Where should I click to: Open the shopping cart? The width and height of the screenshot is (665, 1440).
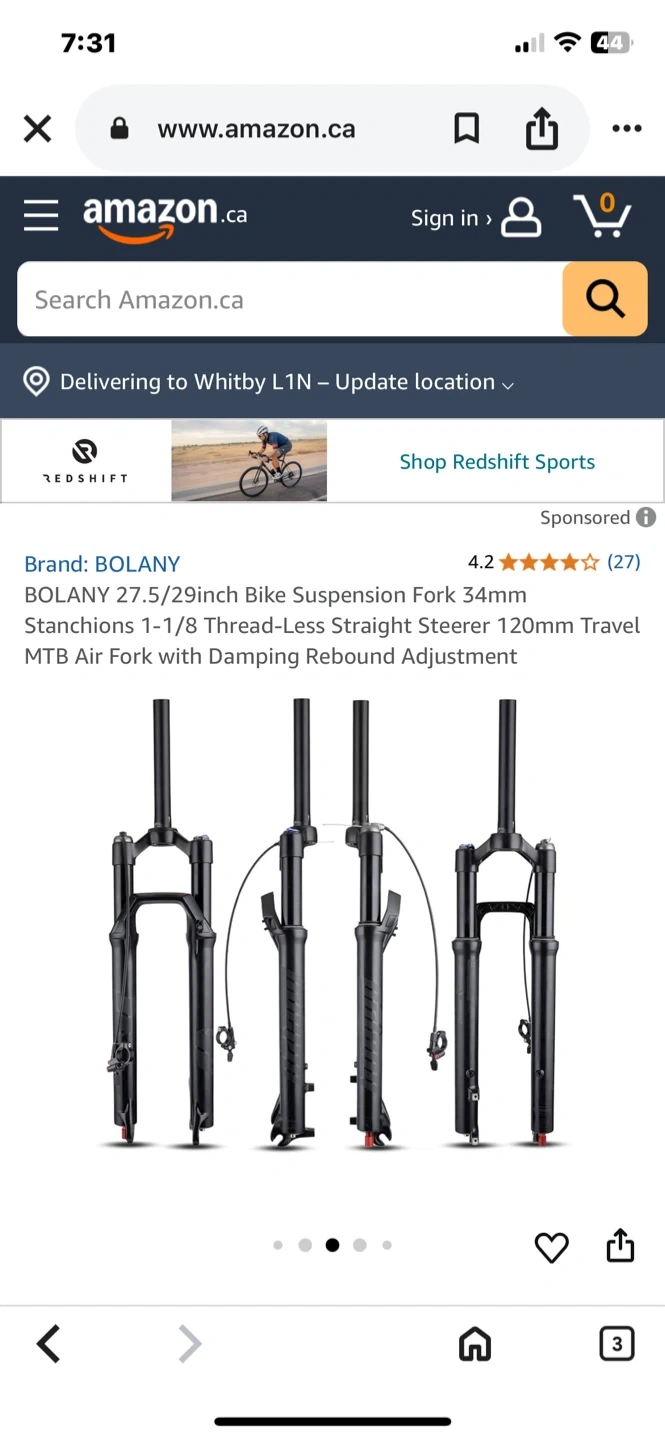click(602, 216)
